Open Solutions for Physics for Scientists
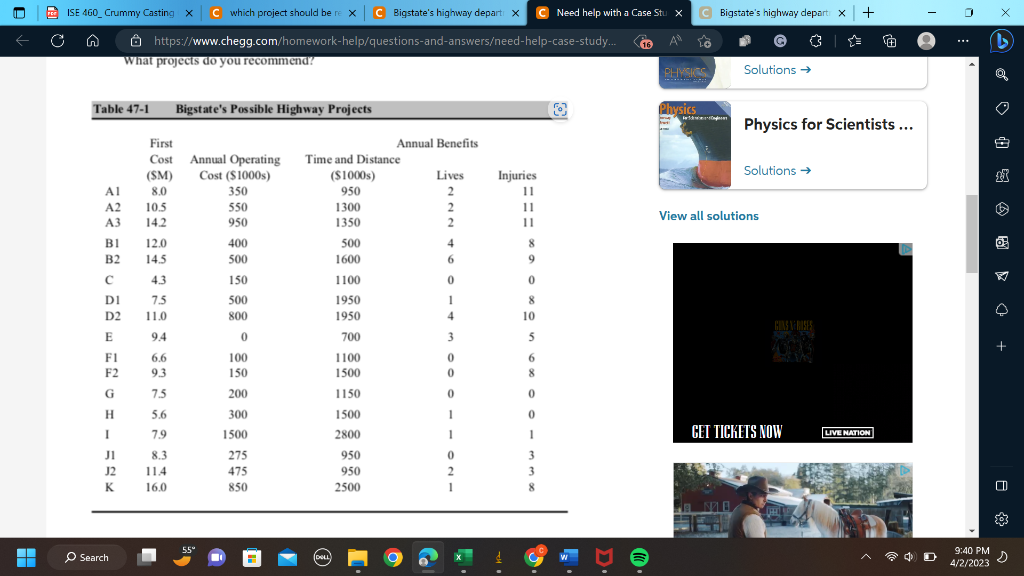The height and width of the screenshot is (576, 1024). pyautogui.click(x=770, y=170)
